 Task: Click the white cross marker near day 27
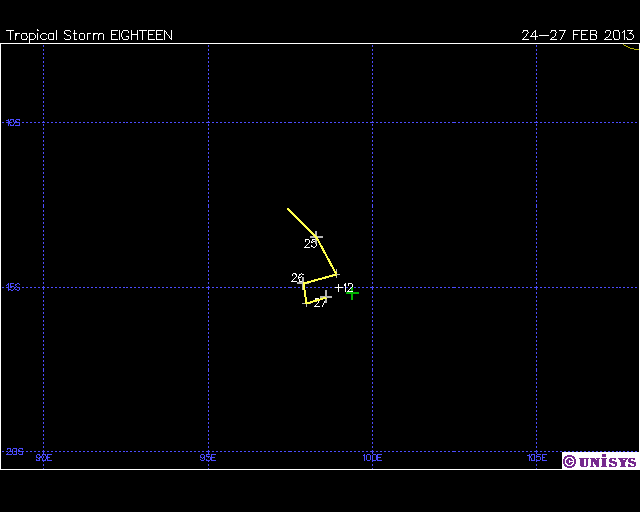[x=326, y=296]
